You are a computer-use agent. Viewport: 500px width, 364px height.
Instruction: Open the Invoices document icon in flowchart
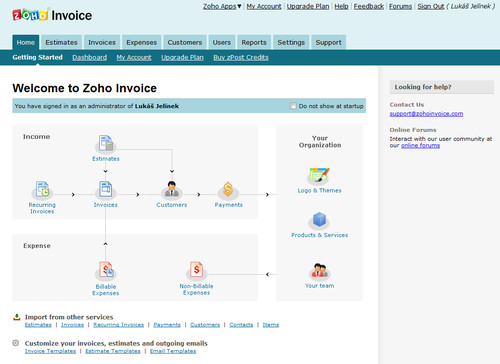click(x=106, y=189)
